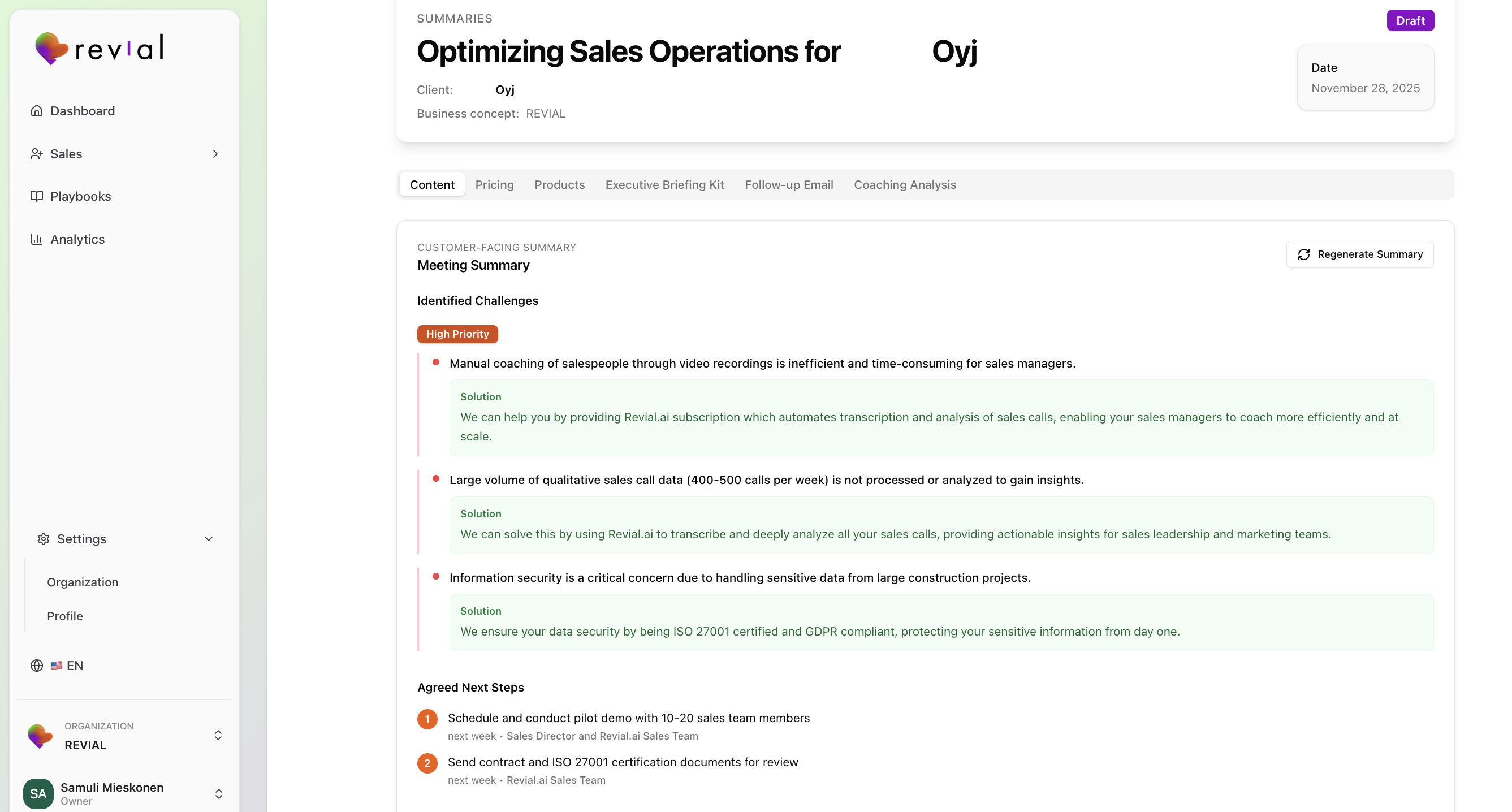Open the Dashboard from the sidebar
The image size is (1512, 812).
[82, 110]
